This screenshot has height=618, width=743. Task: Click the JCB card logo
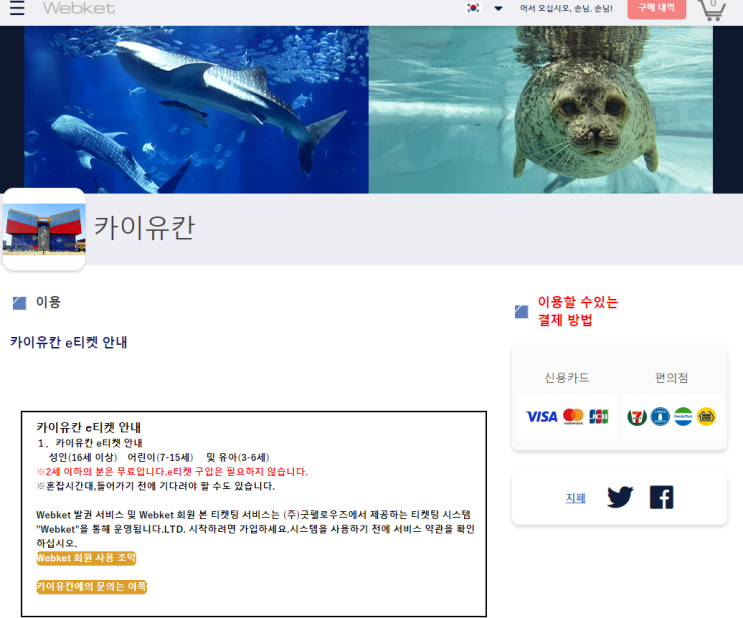tap(598, 417)
